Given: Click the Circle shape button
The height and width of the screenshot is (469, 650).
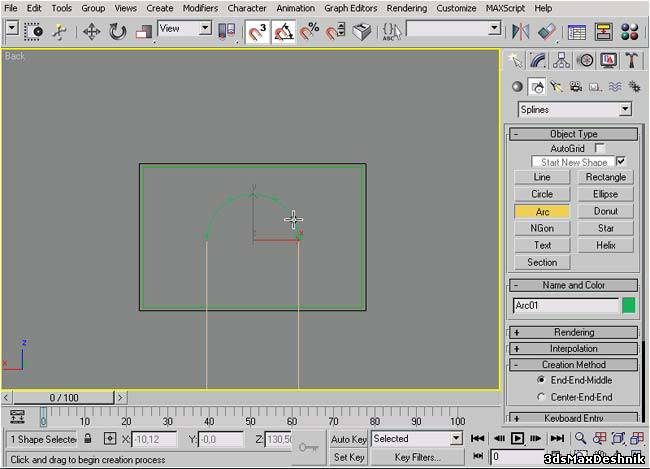Looking at the screenshot, I should 542,194.
